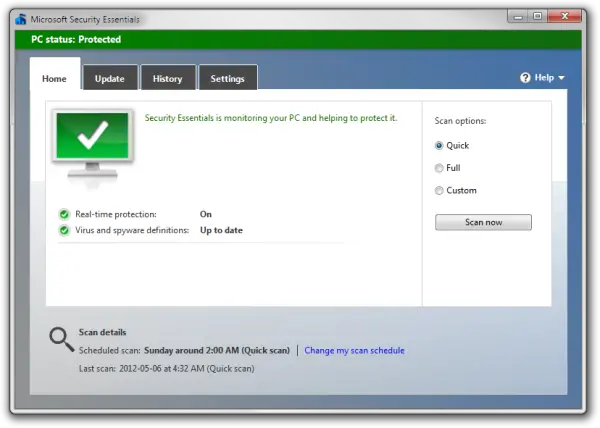This screenshot has height=428, width=600.
Task: Click the 'Last scan: 2012-05-06' text
Action: [166, 369]
